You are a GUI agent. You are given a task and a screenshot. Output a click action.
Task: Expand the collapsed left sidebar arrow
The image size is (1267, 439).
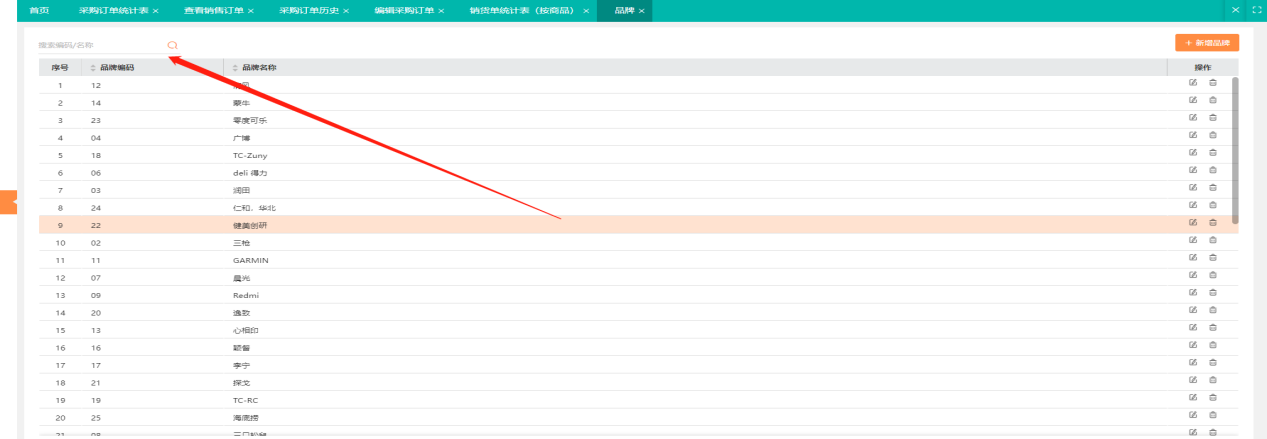click(x=8, y=201)
